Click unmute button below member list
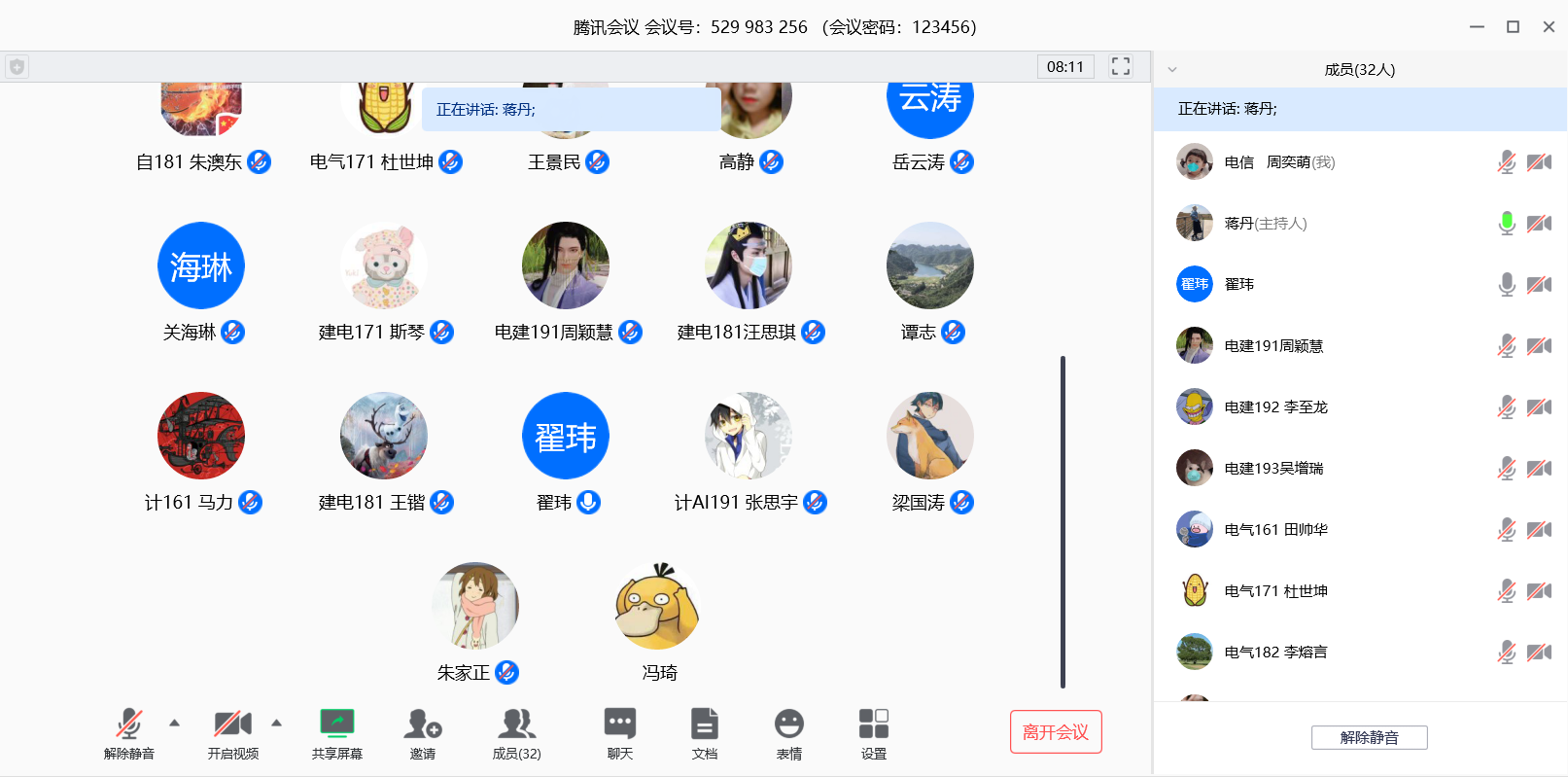This screenshot has width=1568, height=777. click(1369, 737)
